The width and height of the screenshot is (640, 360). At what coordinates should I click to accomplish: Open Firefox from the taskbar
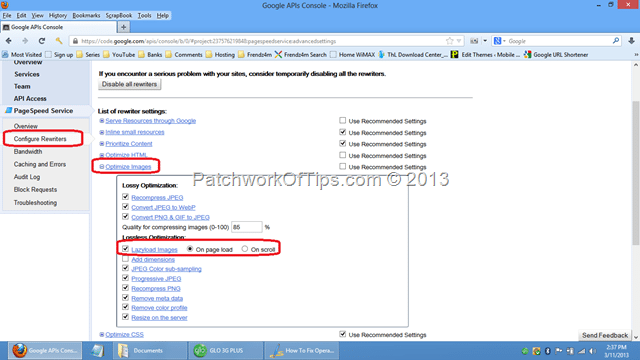(x=45, y=351)
